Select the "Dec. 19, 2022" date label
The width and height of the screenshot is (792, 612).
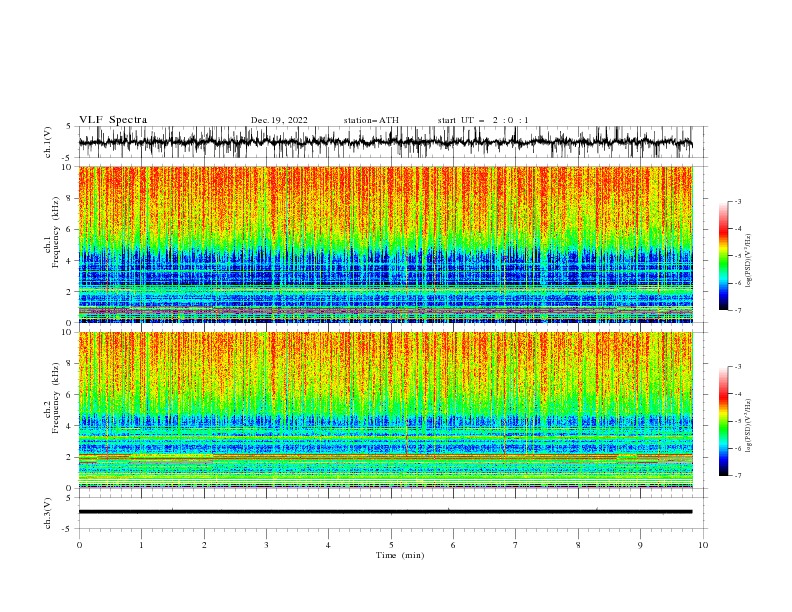pyautogui.click(x=279, y=120)
